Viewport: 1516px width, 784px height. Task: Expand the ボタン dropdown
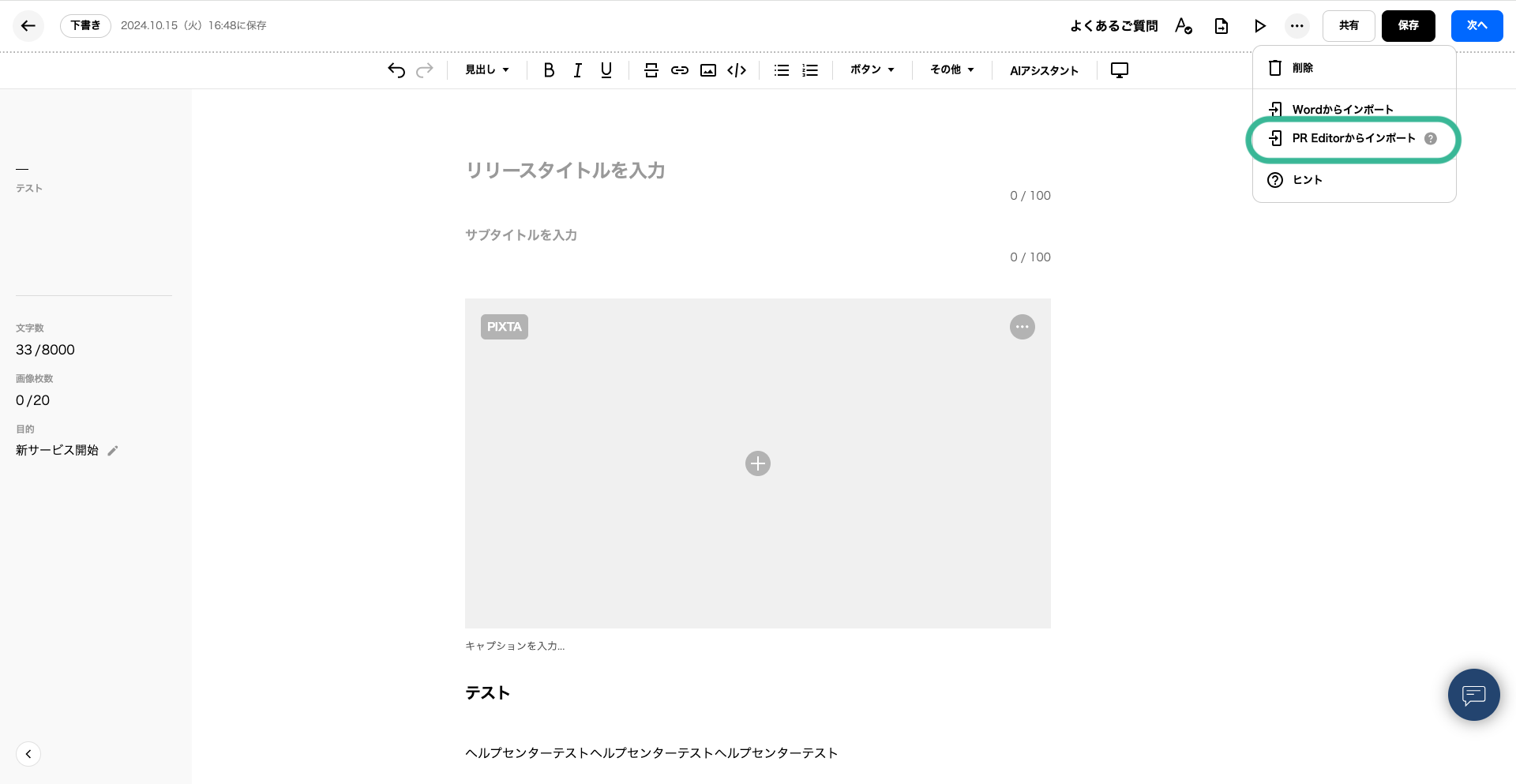tap(872, 70)
